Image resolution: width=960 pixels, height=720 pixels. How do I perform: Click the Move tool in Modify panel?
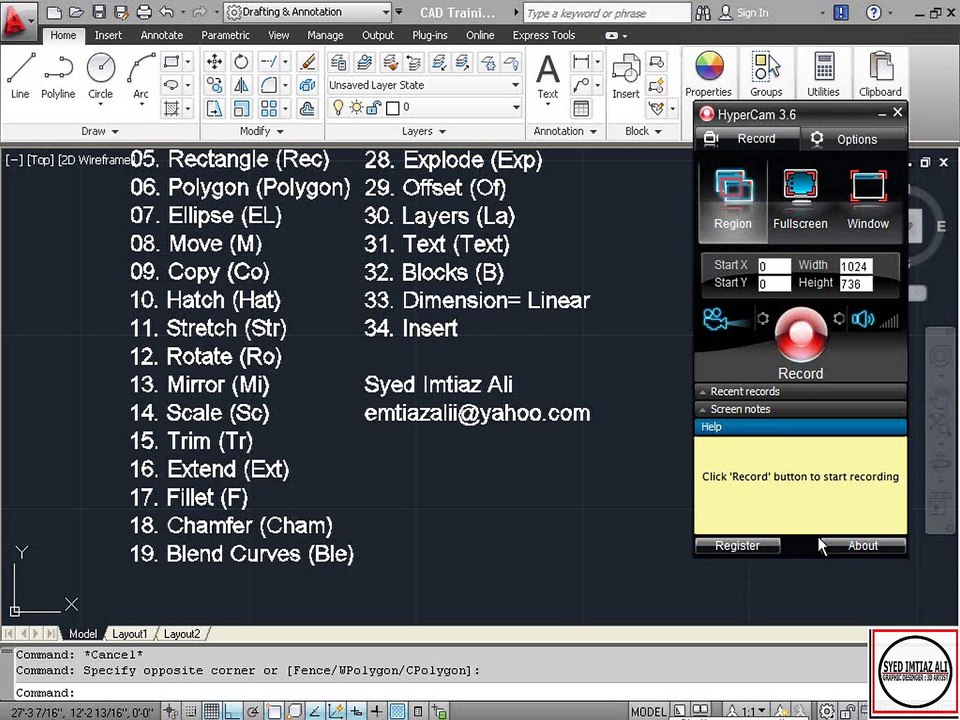(x=214, y=61)
